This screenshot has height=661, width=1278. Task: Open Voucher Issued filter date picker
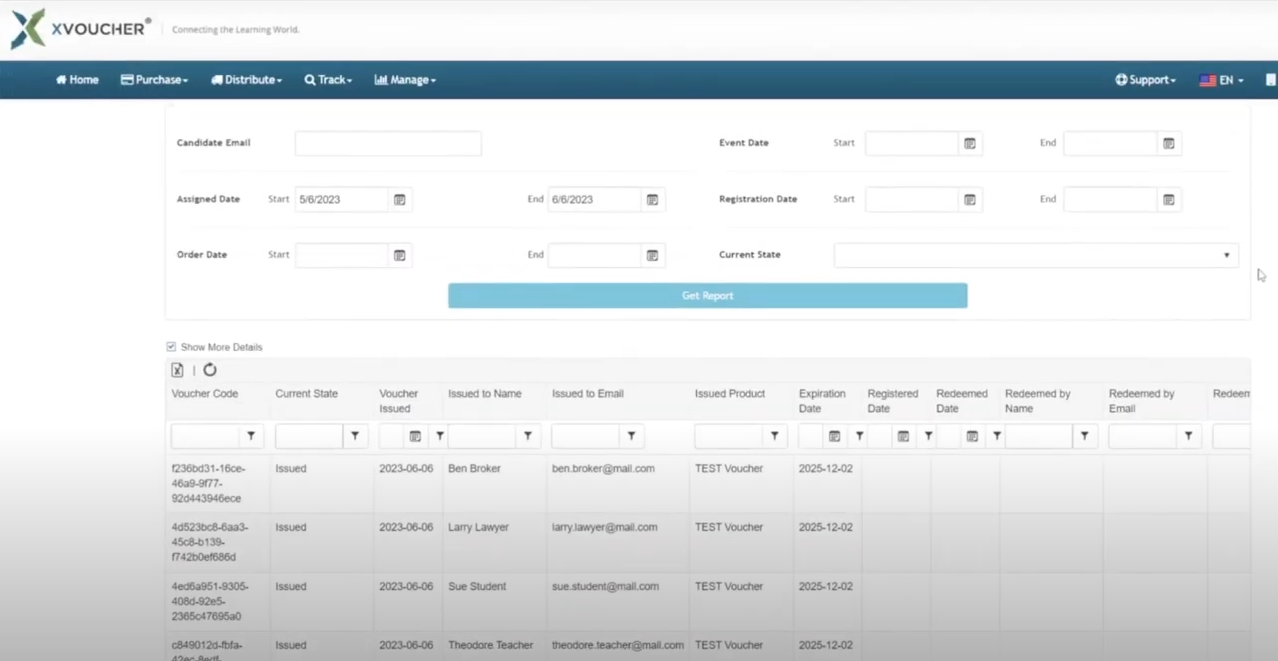pyautogui.click(x=415, y=436)
